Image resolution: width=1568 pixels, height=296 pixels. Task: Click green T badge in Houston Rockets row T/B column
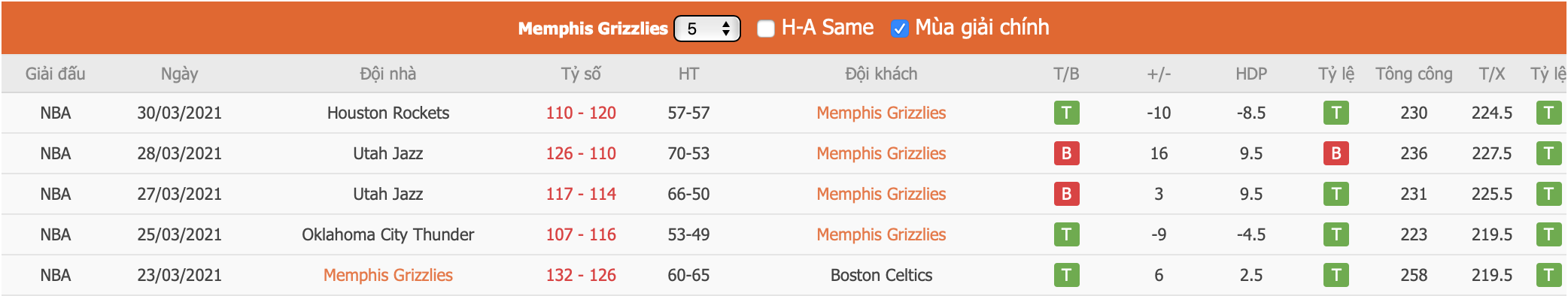click(x=1066, y=113)
